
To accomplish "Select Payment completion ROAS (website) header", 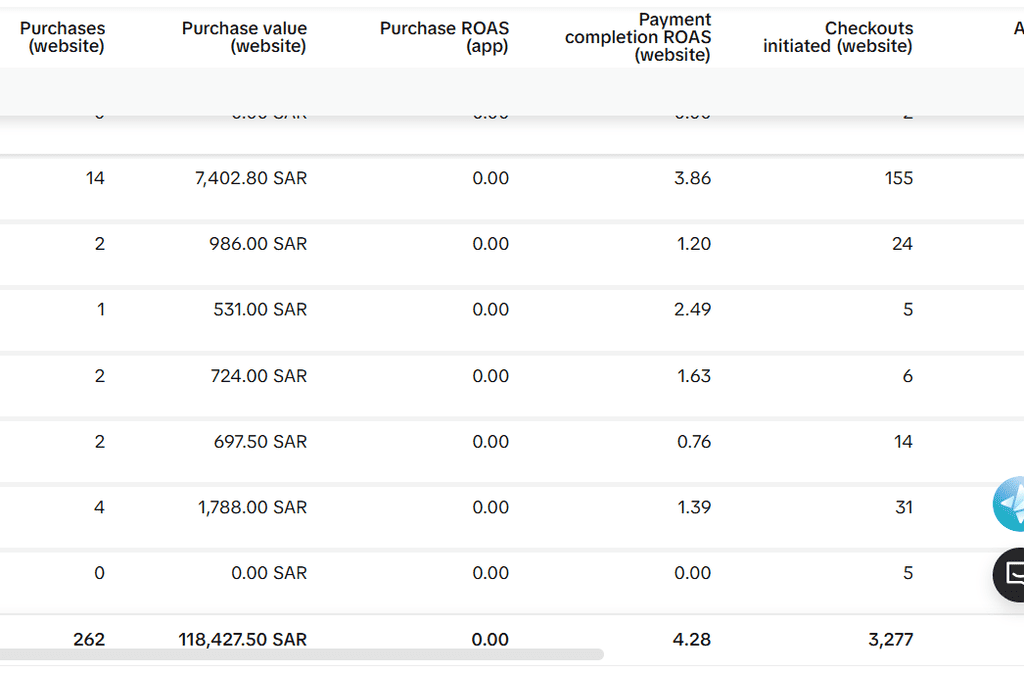I will (638, 38).
